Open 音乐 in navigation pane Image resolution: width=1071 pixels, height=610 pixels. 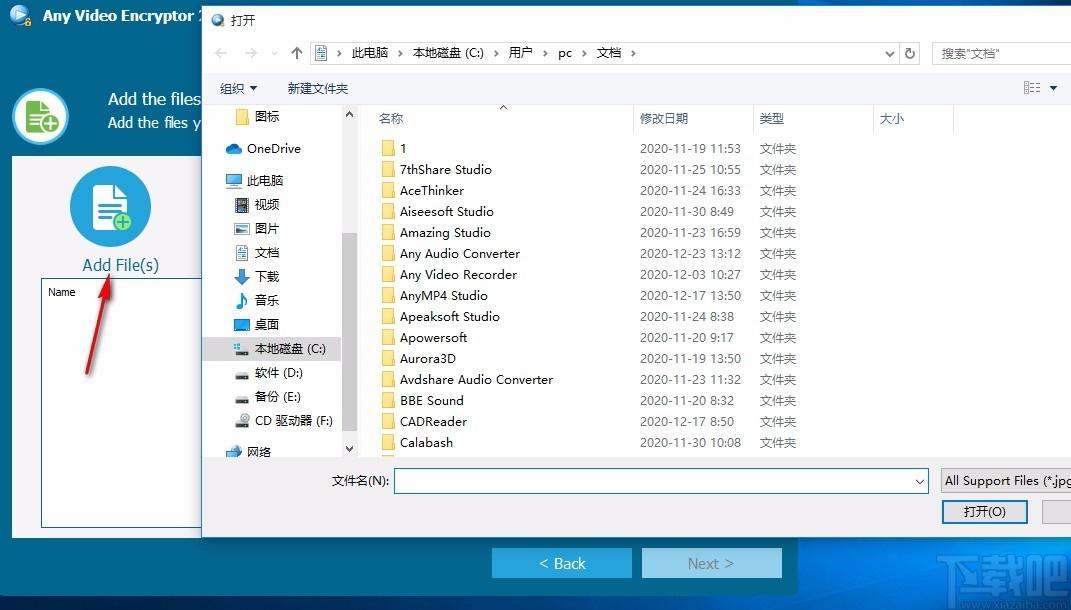coord(257,300)
